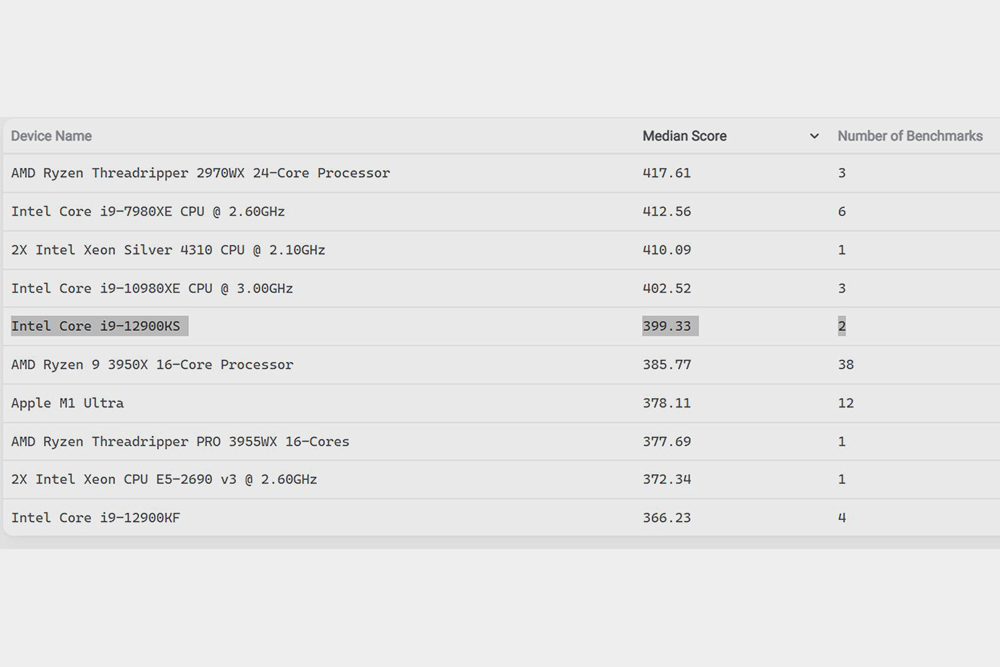The width and height of the screenshot is (1000, 667).
Task: Click the median score 385.77
Action: point(666,364)
